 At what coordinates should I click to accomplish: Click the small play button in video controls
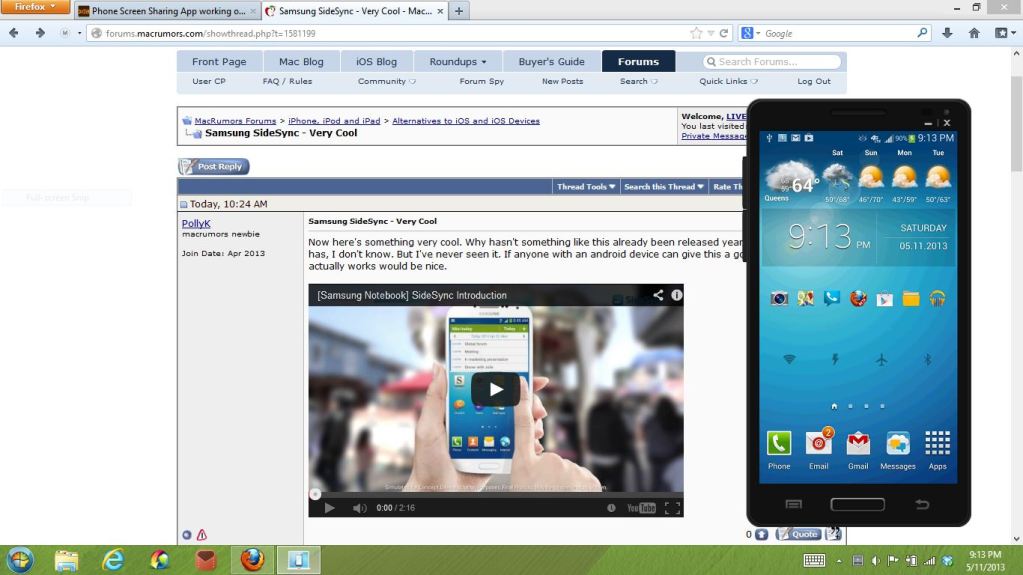tap(329, 508)
